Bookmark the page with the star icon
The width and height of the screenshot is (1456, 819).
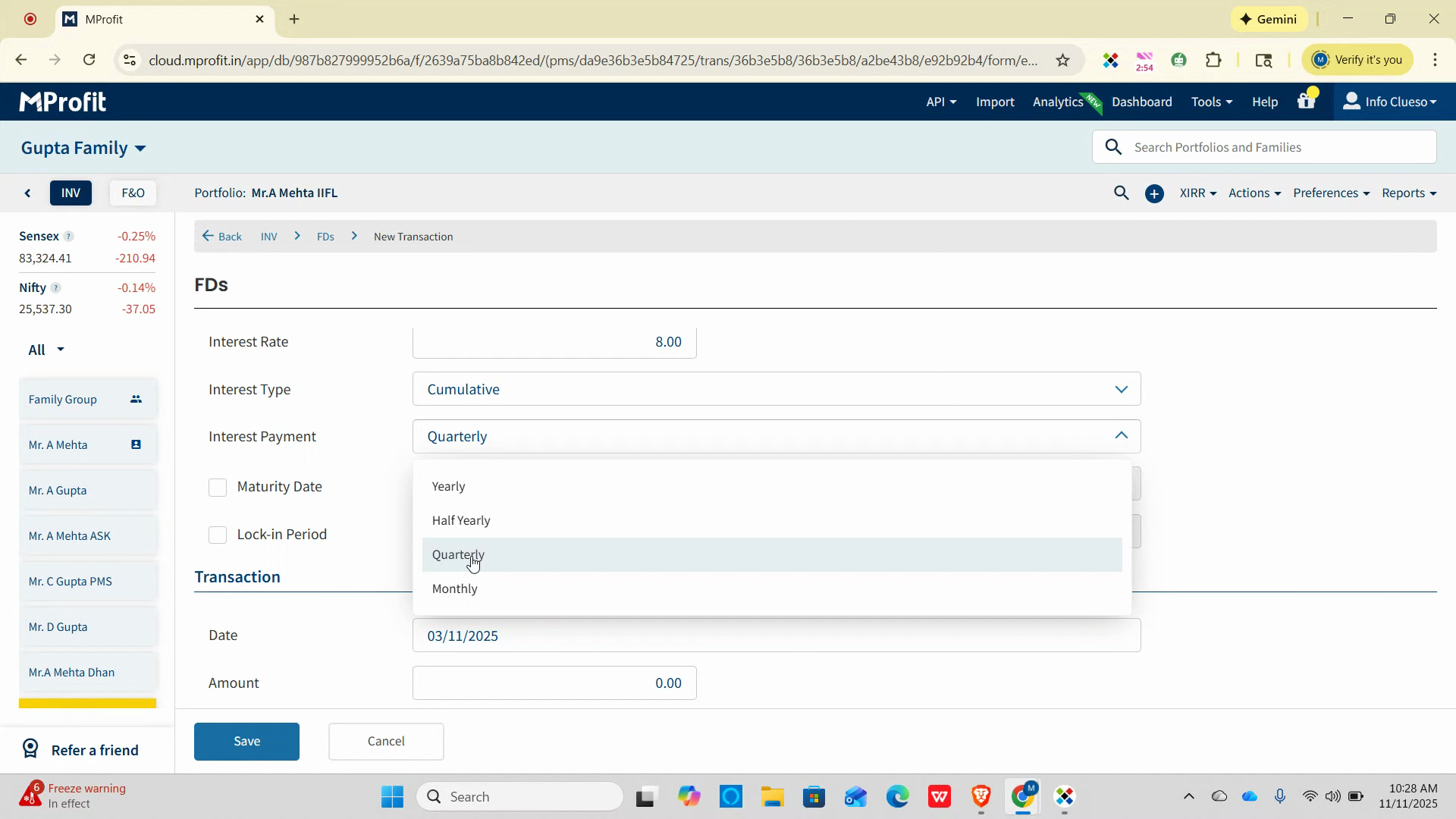(x=1062, y=60)
